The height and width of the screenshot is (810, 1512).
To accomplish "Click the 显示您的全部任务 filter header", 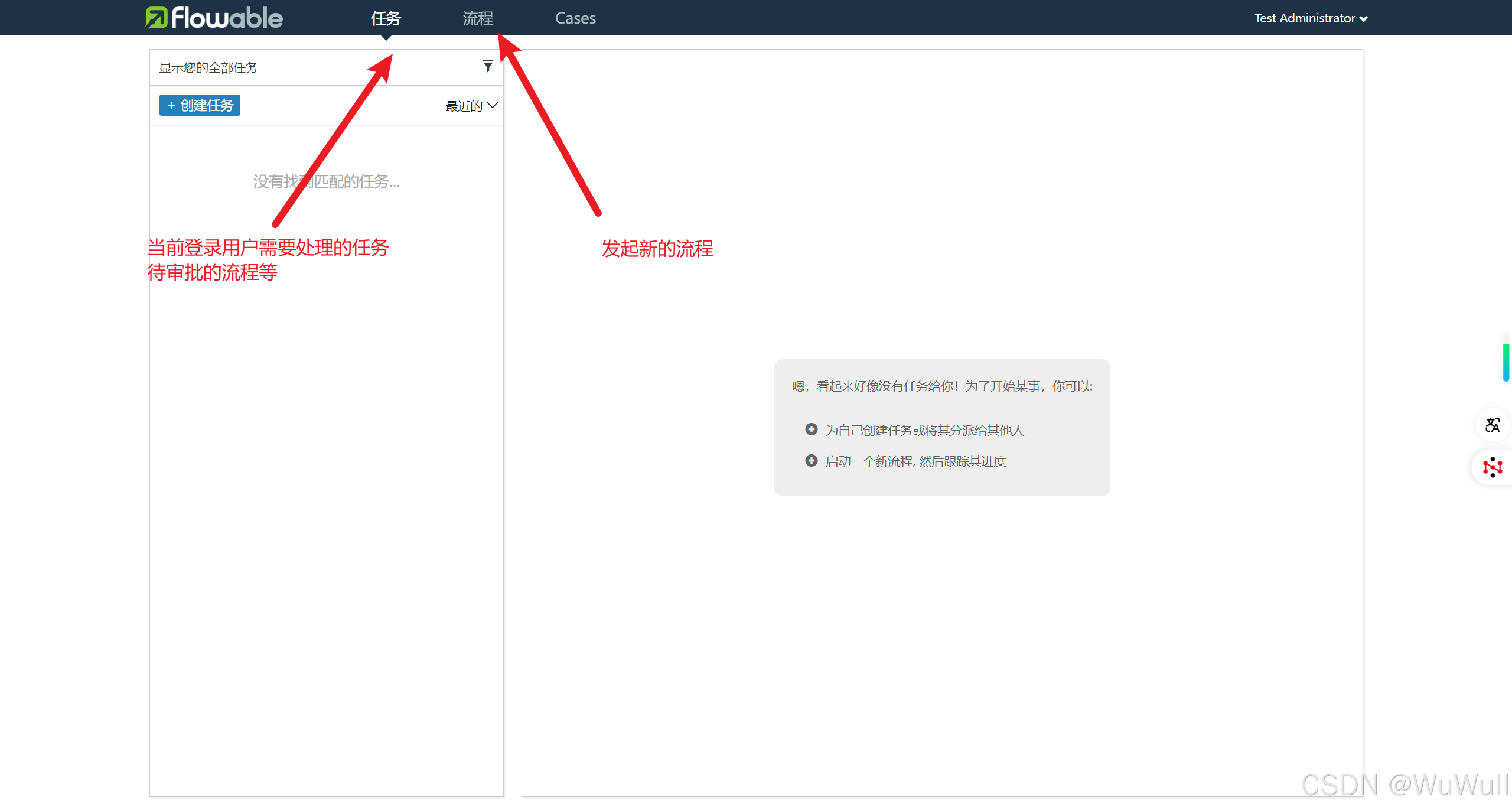I will click(208, 67).
